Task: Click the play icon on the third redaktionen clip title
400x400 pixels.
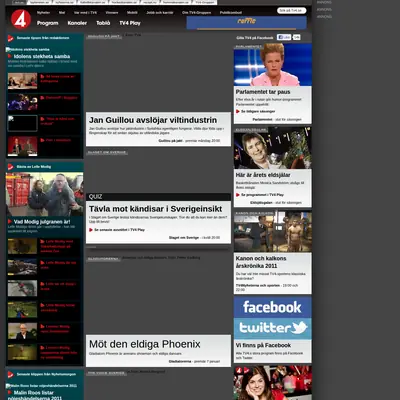Action: [42, 119]
